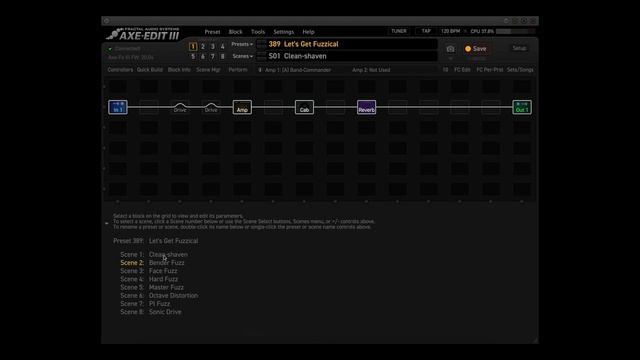This screenshot has width=640, height=360.
Task: Open FC Per-Prst
Action: [x=490, y=70]
